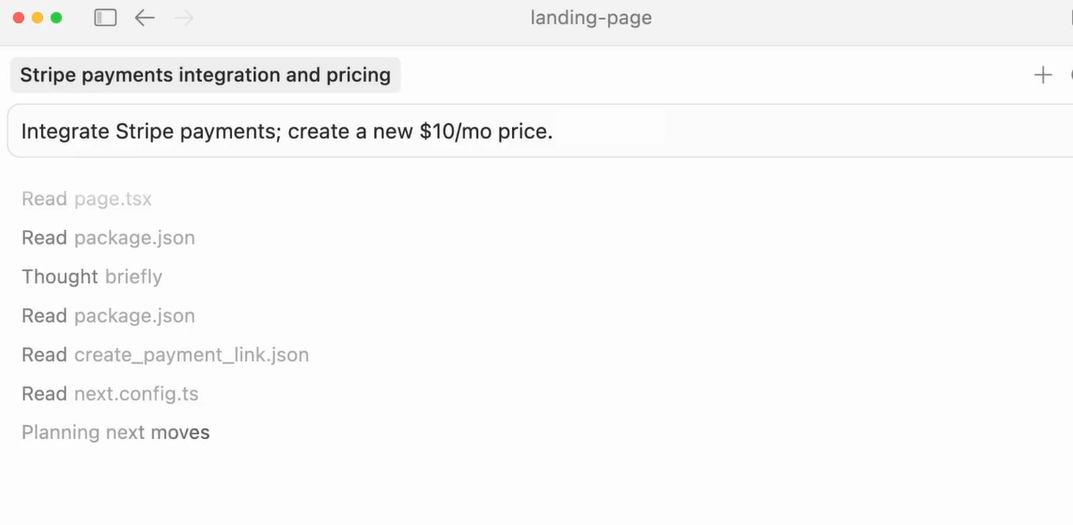The height and width of the screenshot is (525, 1073).
Task: Click the landing-page window title
Action: pyautogui.click(x=591, y=18)
